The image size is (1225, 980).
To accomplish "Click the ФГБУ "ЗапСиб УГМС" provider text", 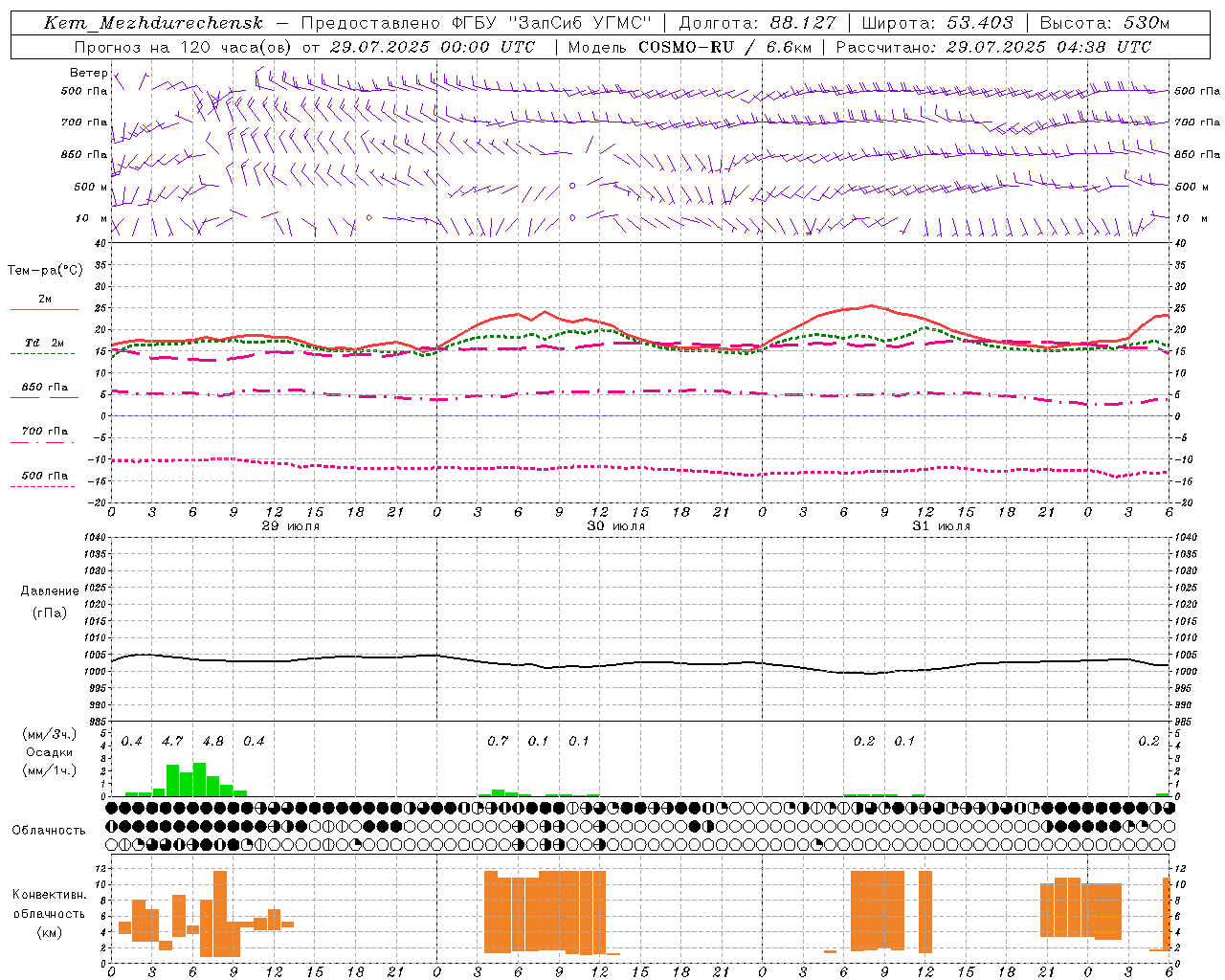I will click(x=551, y=23).
